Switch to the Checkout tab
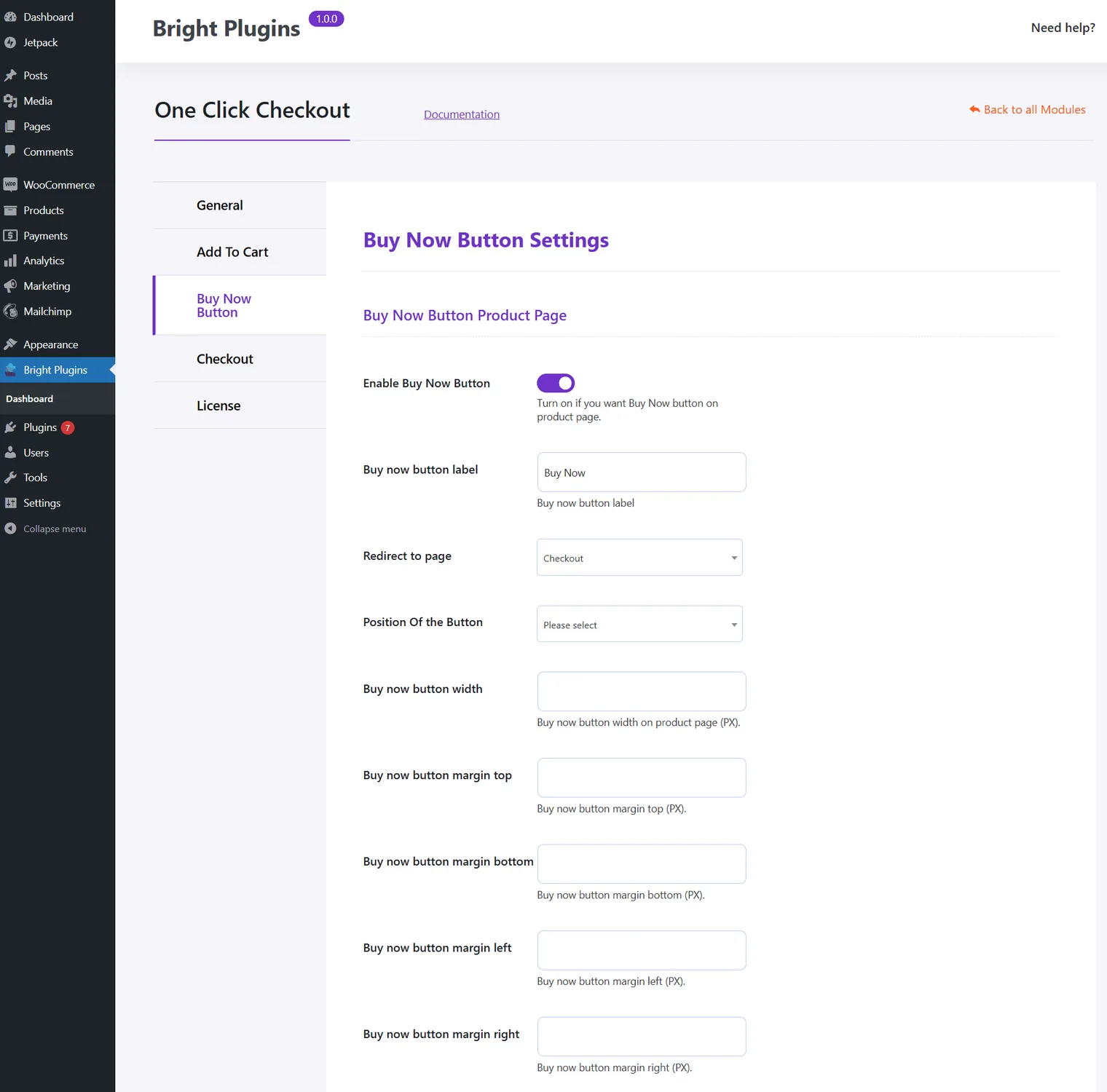 [240, 359]
